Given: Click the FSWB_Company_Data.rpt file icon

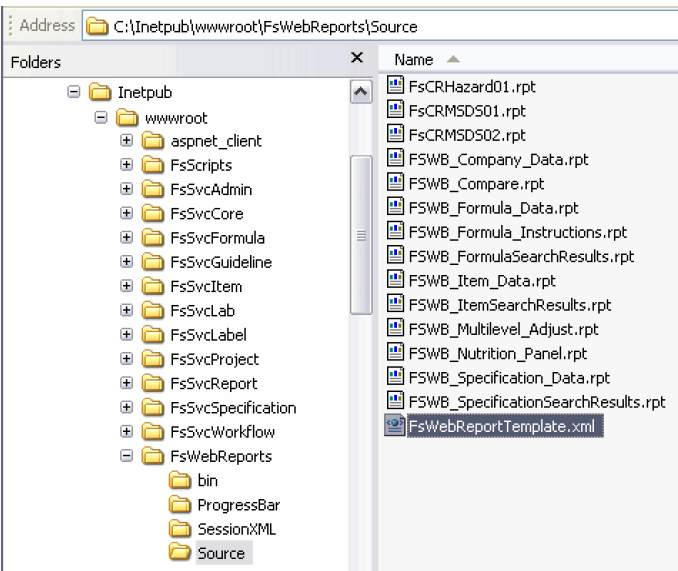Looking at the screenshot, I should (x=395, y=158).
